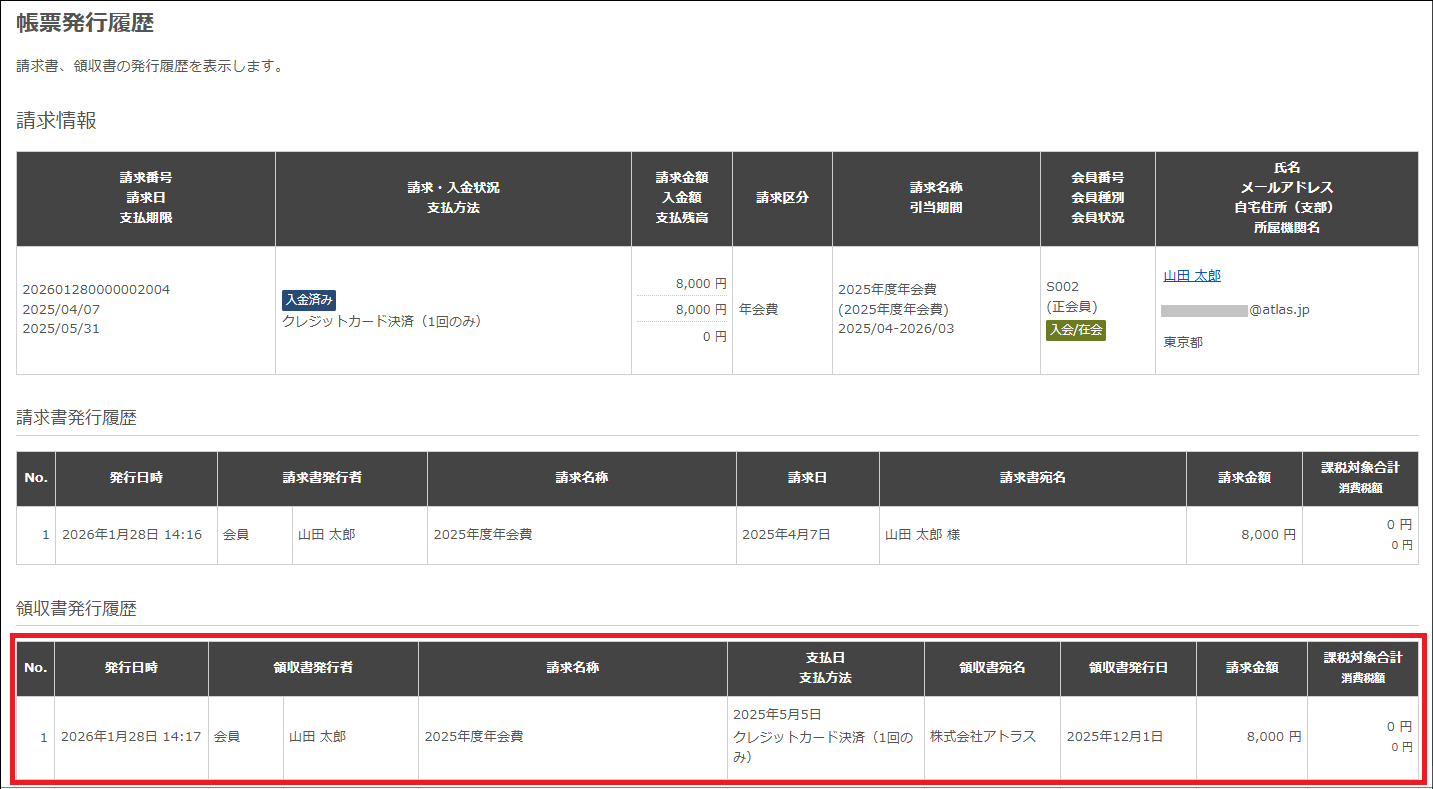The height and width of the screenshot is (789, 1433).
Task: Click the 領収書宛名 column header
Action: [x=992, y=668]
